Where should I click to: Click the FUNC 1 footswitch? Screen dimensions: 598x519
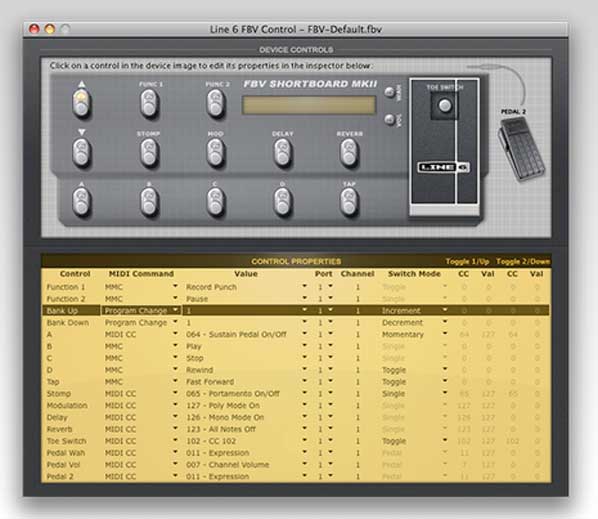149,103
